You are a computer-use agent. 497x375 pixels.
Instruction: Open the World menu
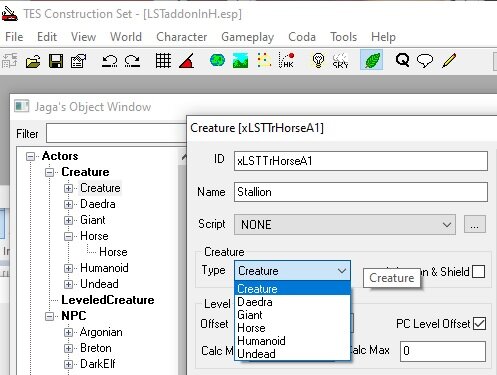126,37
